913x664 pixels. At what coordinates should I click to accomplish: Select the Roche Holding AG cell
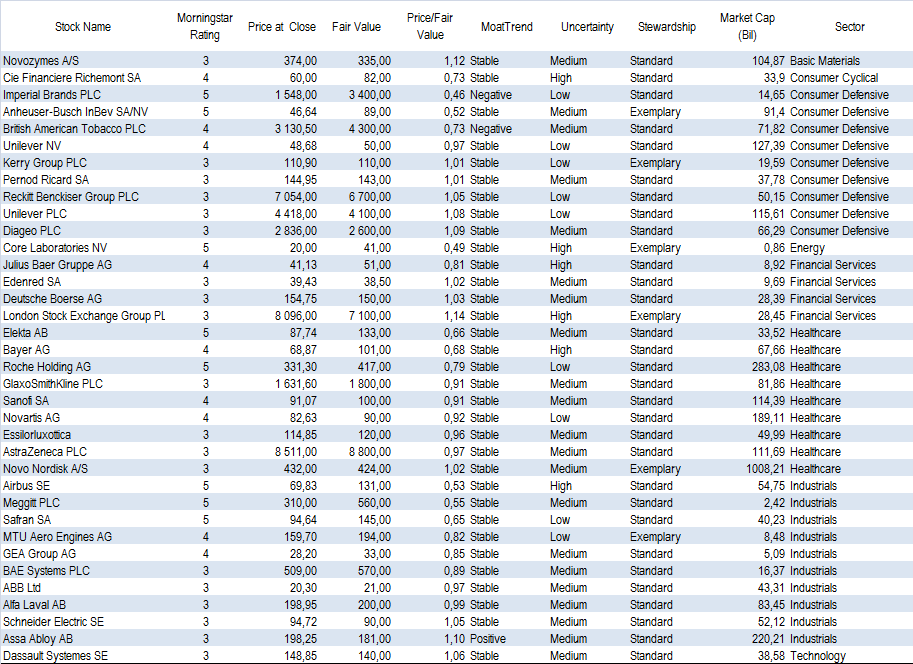(x=47, y=367)
